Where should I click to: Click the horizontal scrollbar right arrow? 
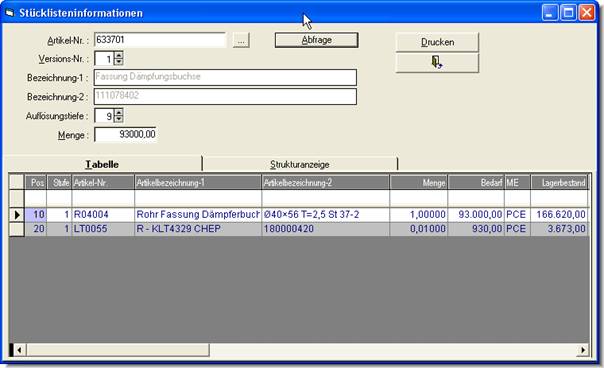click(583, 350)
